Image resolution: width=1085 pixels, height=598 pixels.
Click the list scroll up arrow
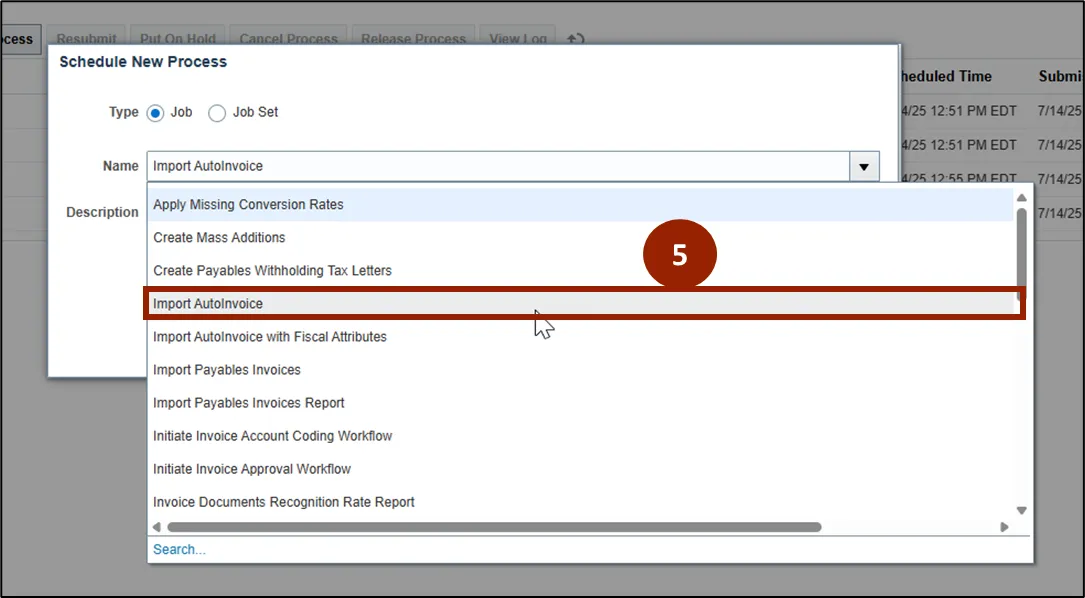pyautogui.click(x=1021, y=198)
